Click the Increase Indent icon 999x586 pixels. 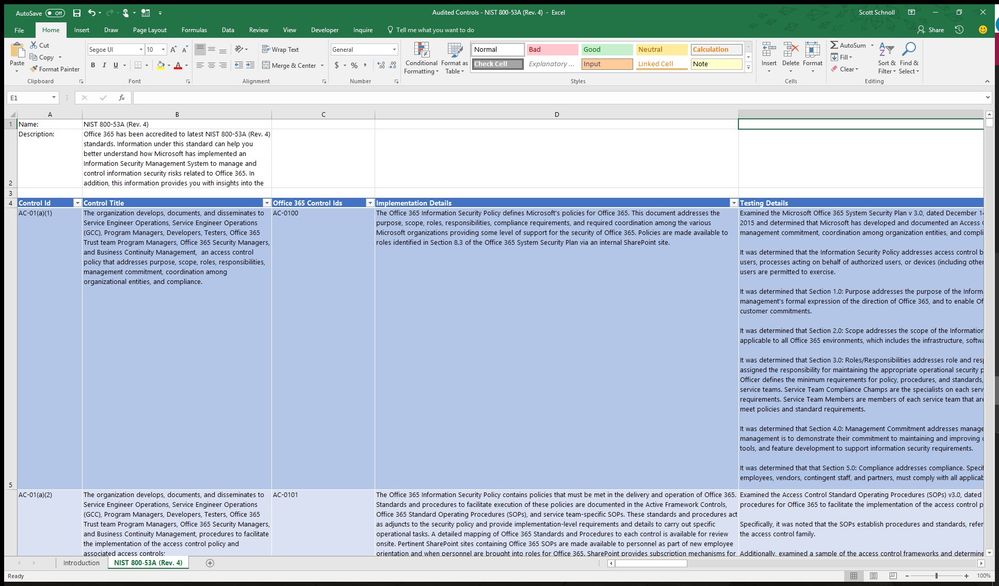click(250, 65)
